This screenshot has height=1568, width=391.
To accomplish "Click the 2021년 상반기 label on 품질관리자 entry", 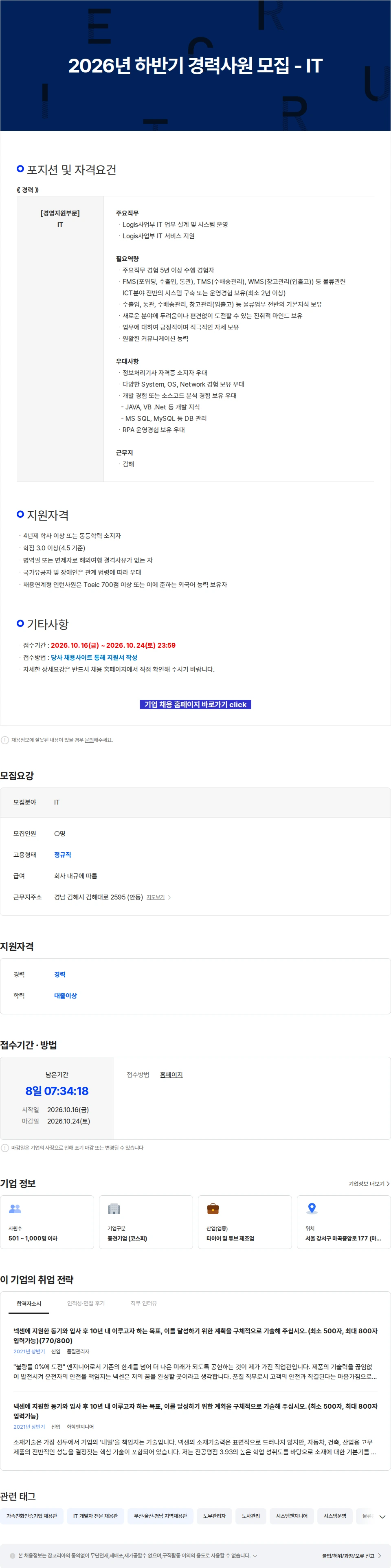I will click(x=29, y=1351).
